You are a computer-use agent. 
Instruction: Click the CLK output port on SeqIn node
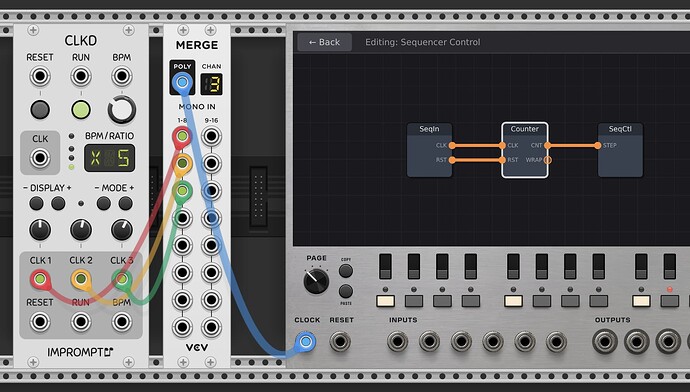click(x=452, y=146)
